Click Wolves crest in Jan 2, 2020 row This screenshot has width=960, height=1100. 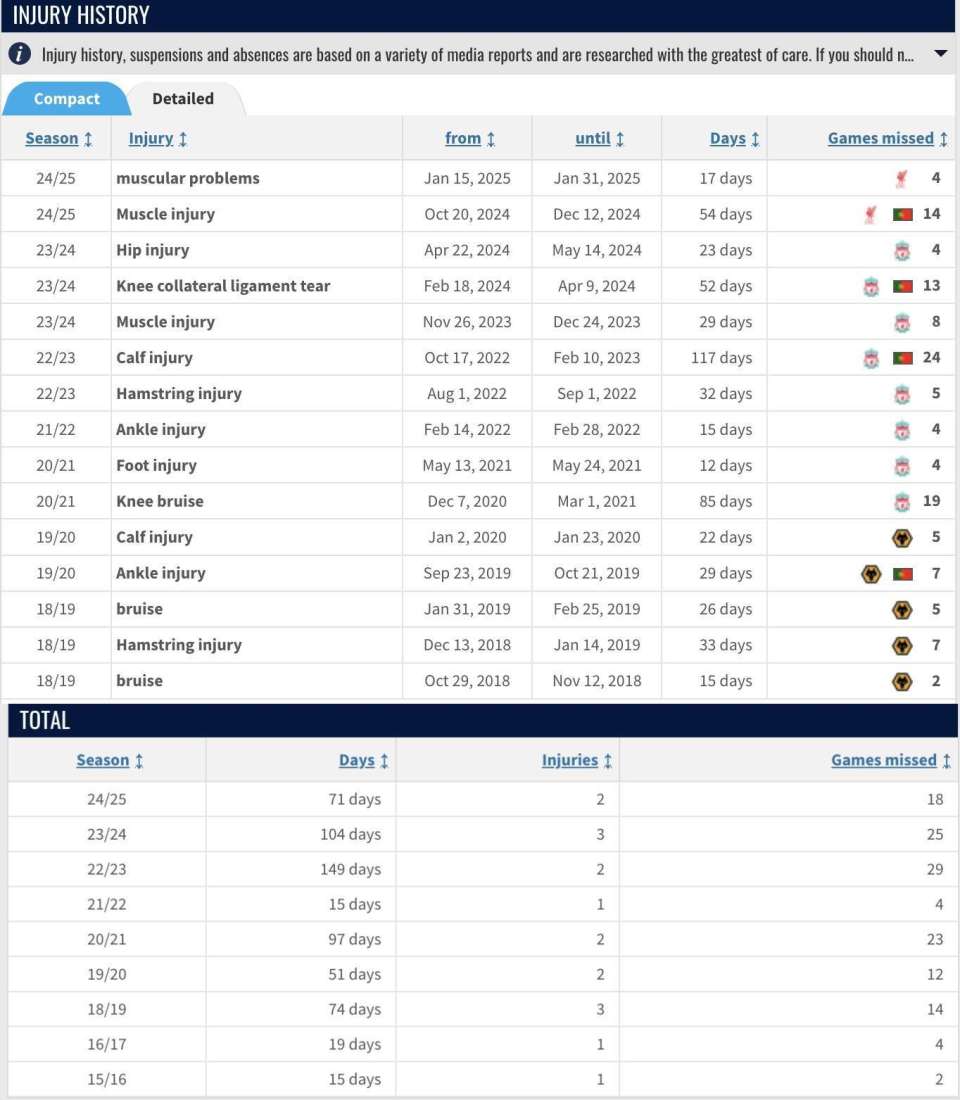pos(902,538)
